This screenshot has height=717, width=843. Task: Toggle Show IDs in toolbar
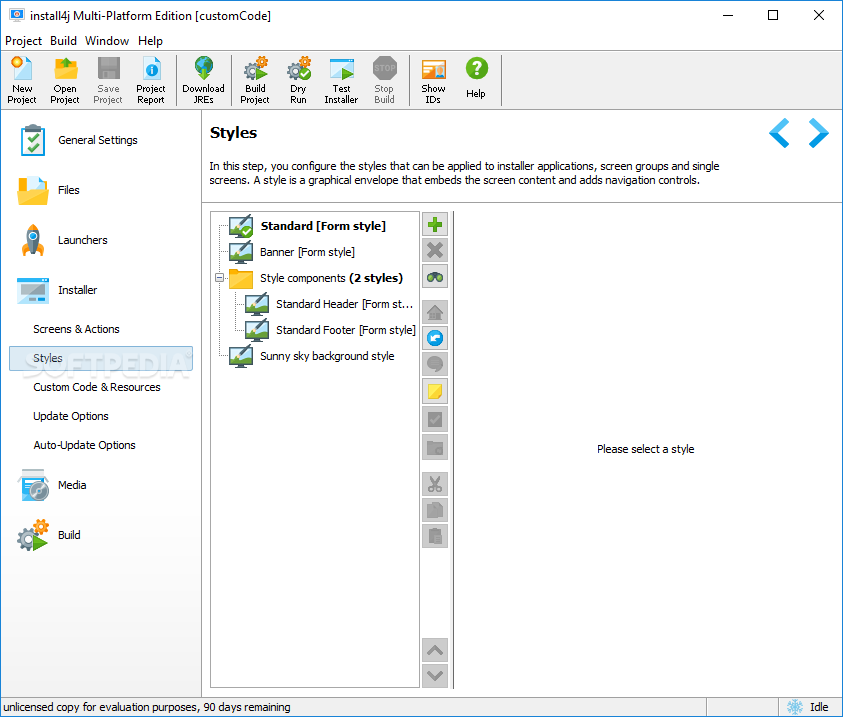point(433,80)
